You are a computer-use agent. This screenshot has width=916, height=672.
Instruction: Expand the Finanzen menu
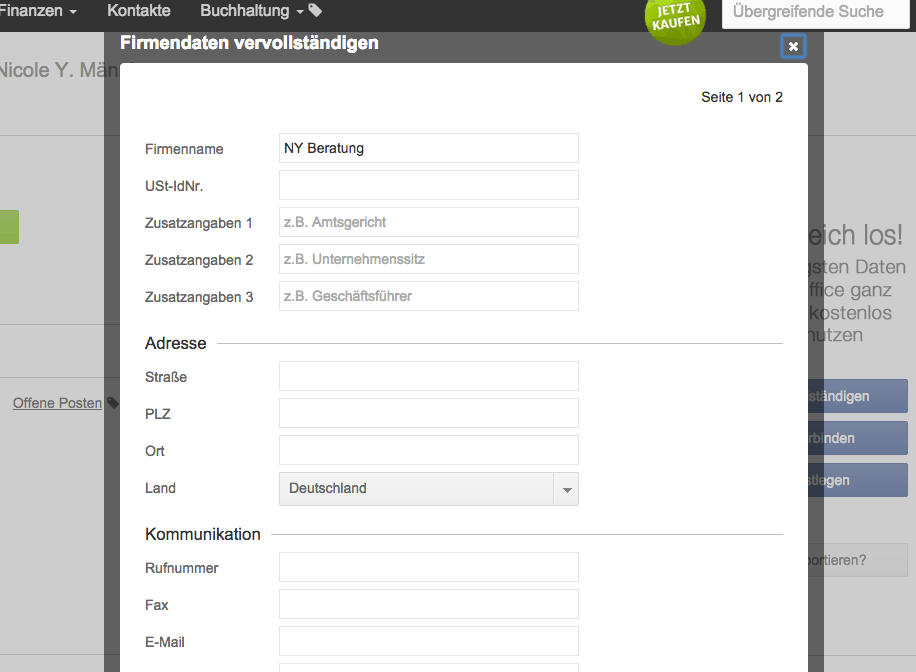(38, 11)
